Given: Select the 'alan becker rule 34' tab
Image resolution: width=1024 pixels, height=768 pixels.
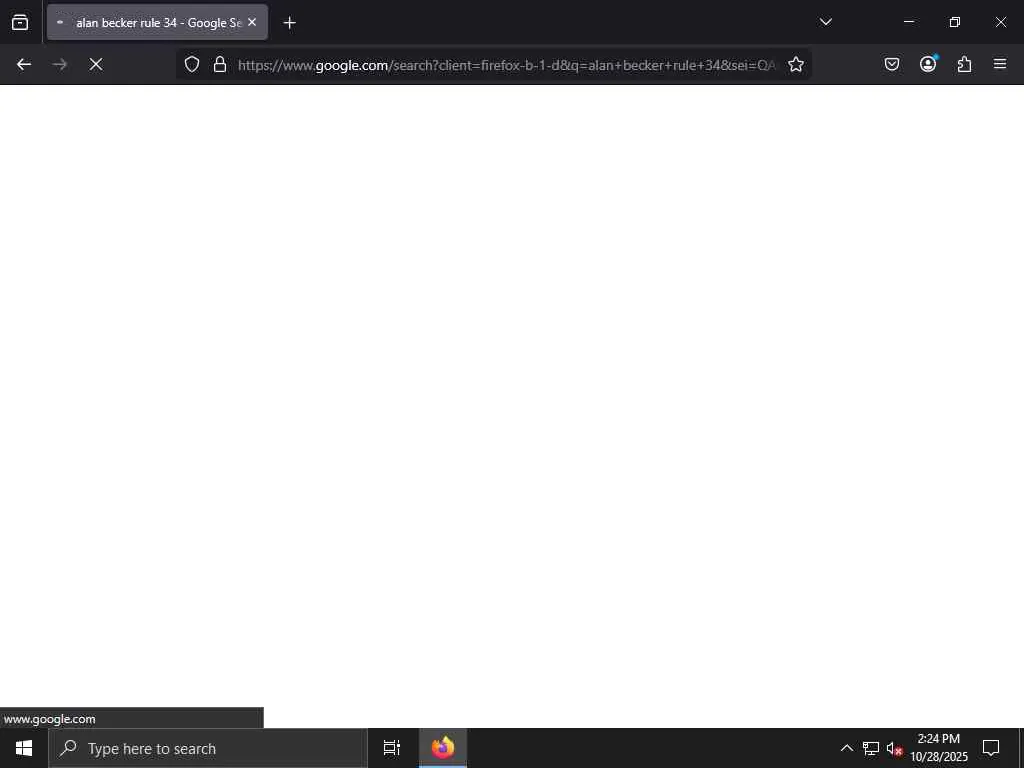Looking at the screenshot, I should point(157,22).
